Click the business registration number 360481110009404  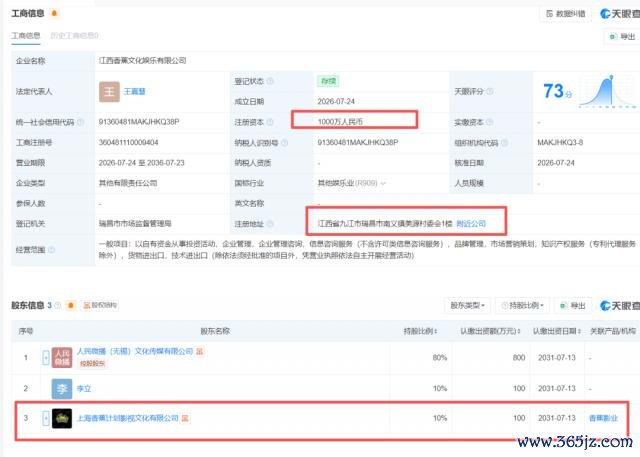129,142
